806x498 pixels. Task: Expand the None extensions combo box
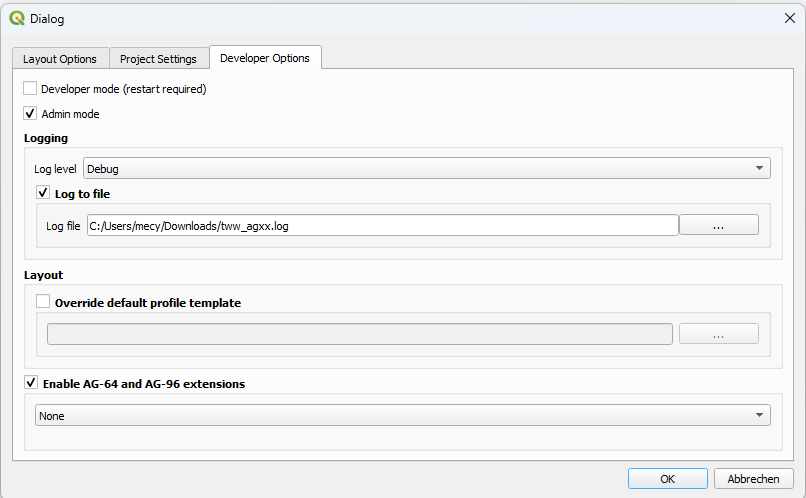pos(402,415)
